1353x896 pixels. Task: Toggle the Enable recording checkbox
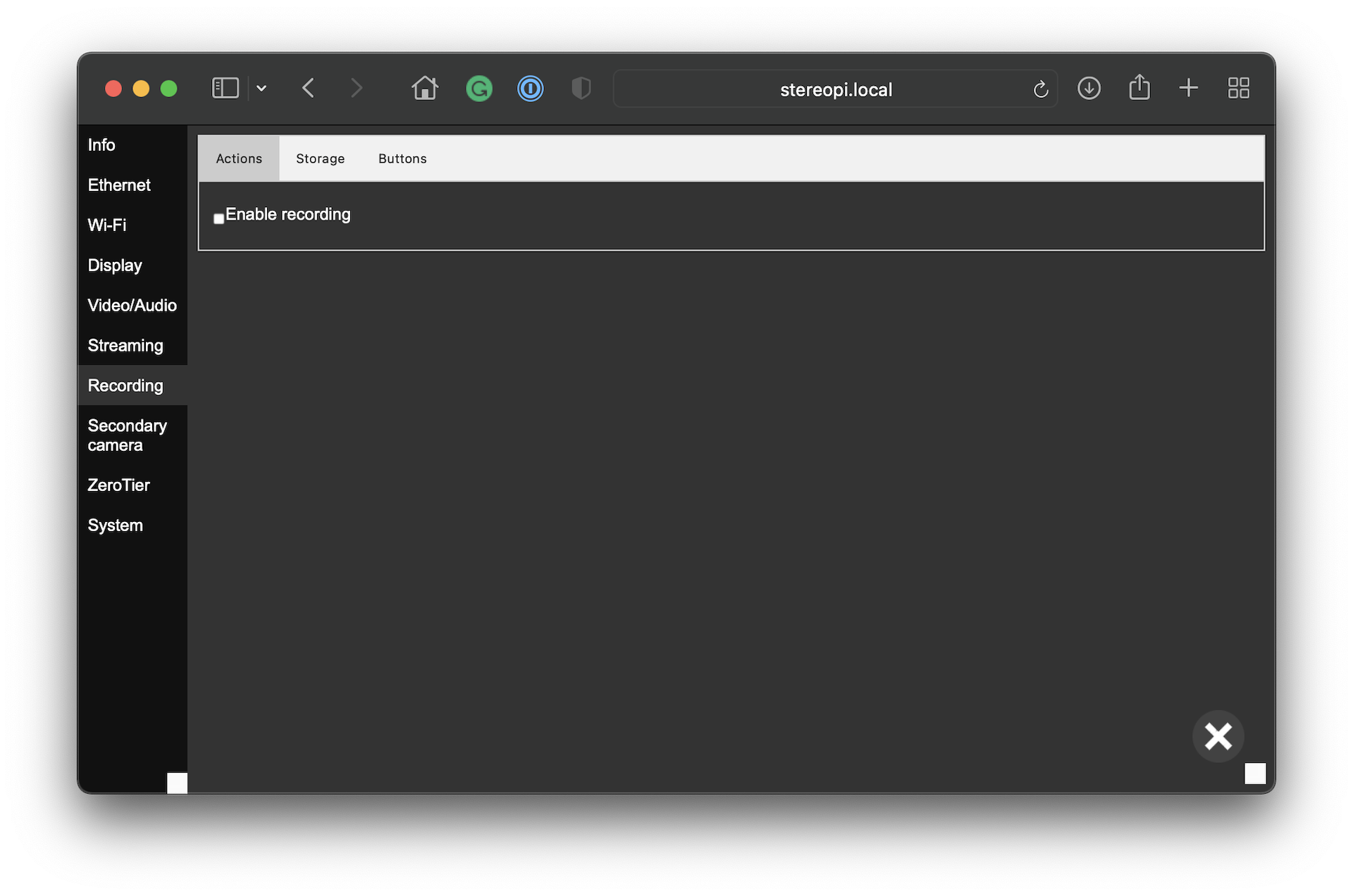(219, 218)
